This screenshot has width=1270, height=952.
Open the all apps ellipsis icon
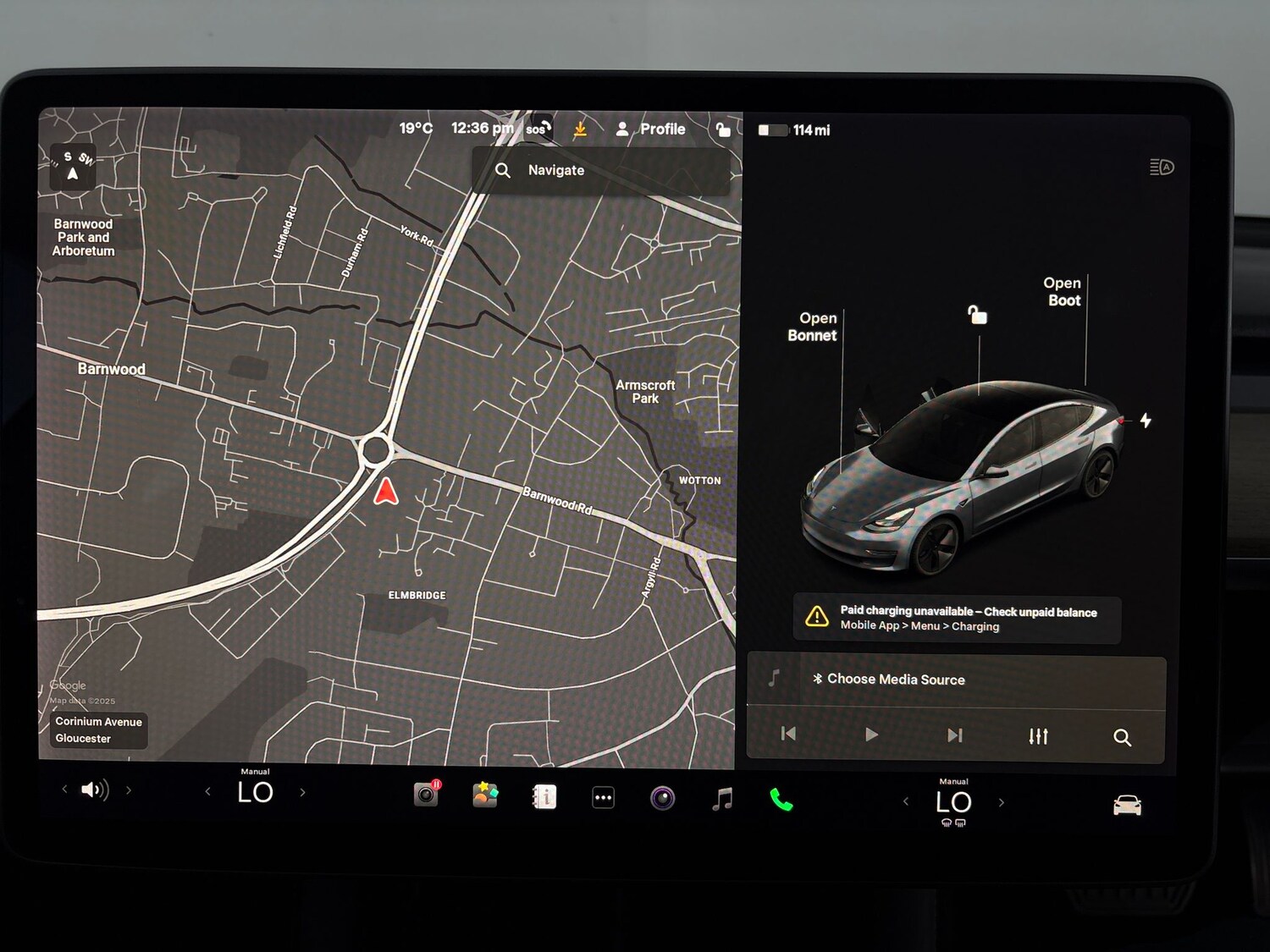coord(603,797)
